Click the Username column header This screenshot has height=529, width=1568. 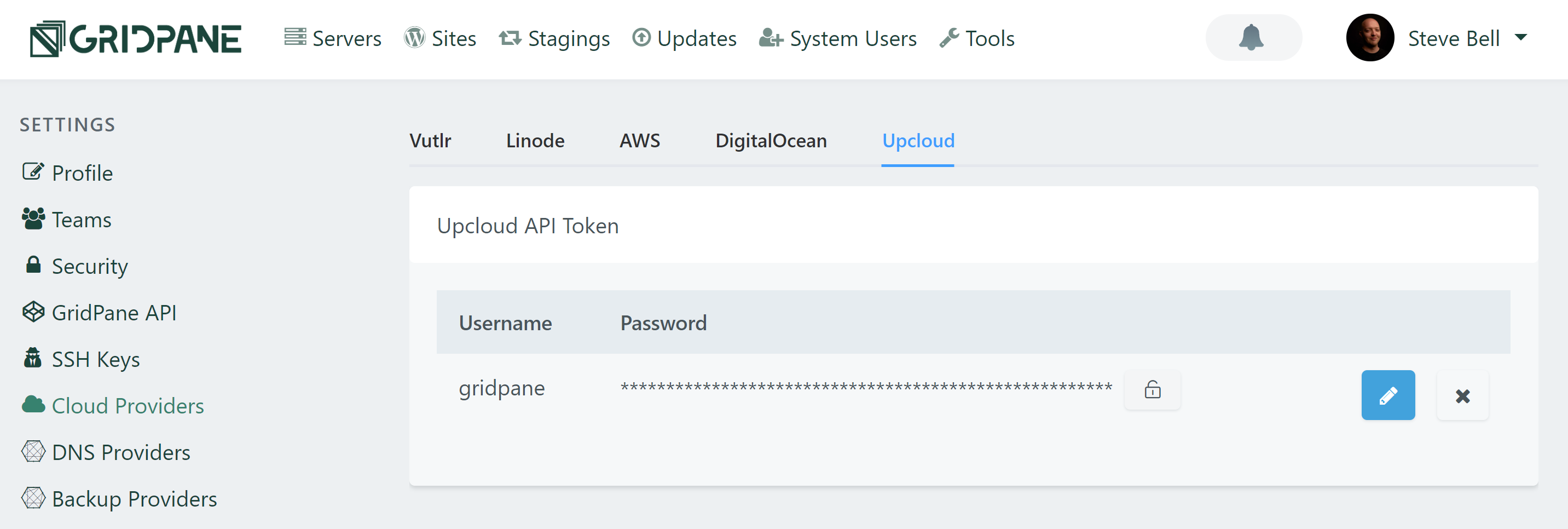[505, 323]
